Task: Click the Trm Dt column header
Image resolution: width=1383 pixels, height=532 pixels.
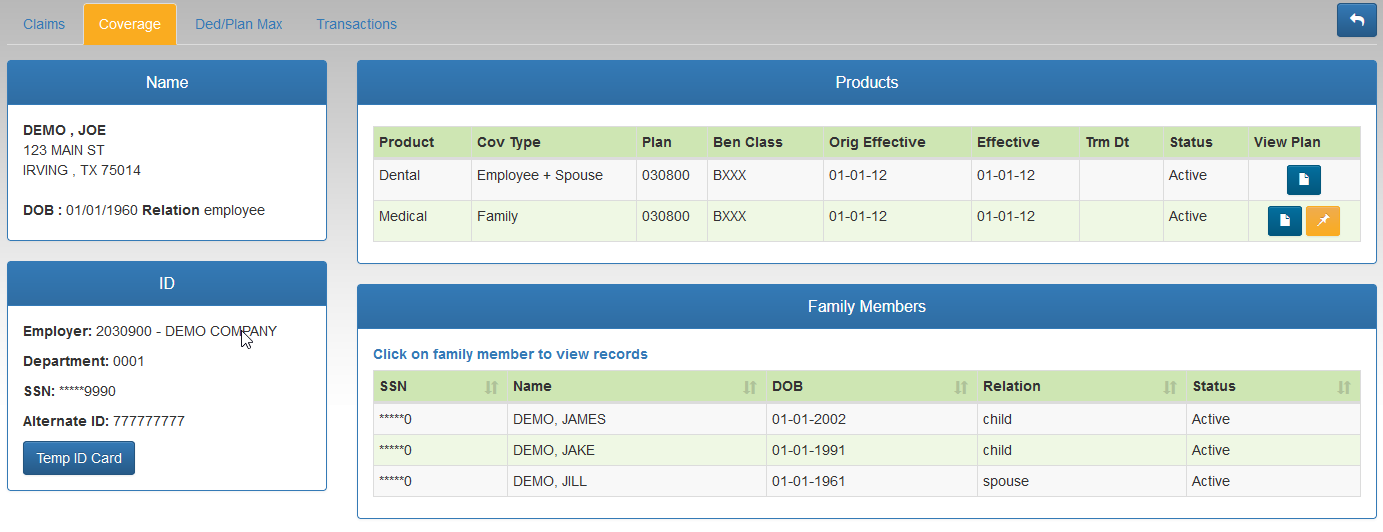Action: (x=1121, y=142)
